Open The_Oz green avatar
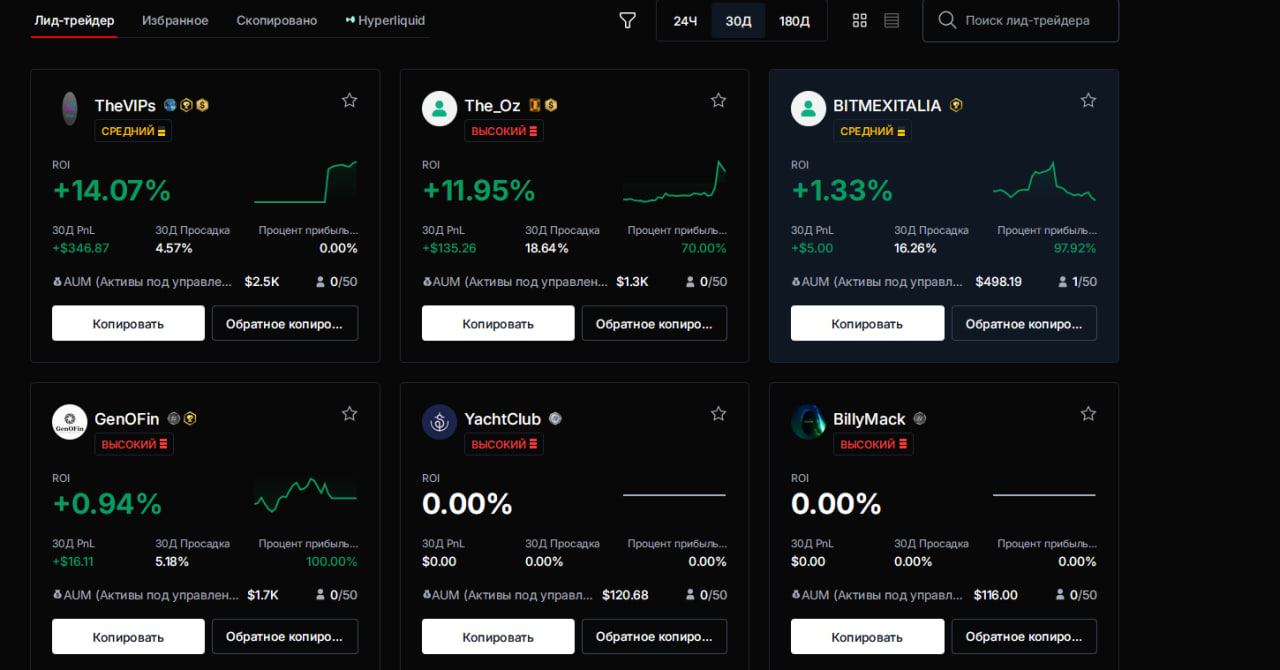This screenshot has height=670, width=1280. point(439,108)
